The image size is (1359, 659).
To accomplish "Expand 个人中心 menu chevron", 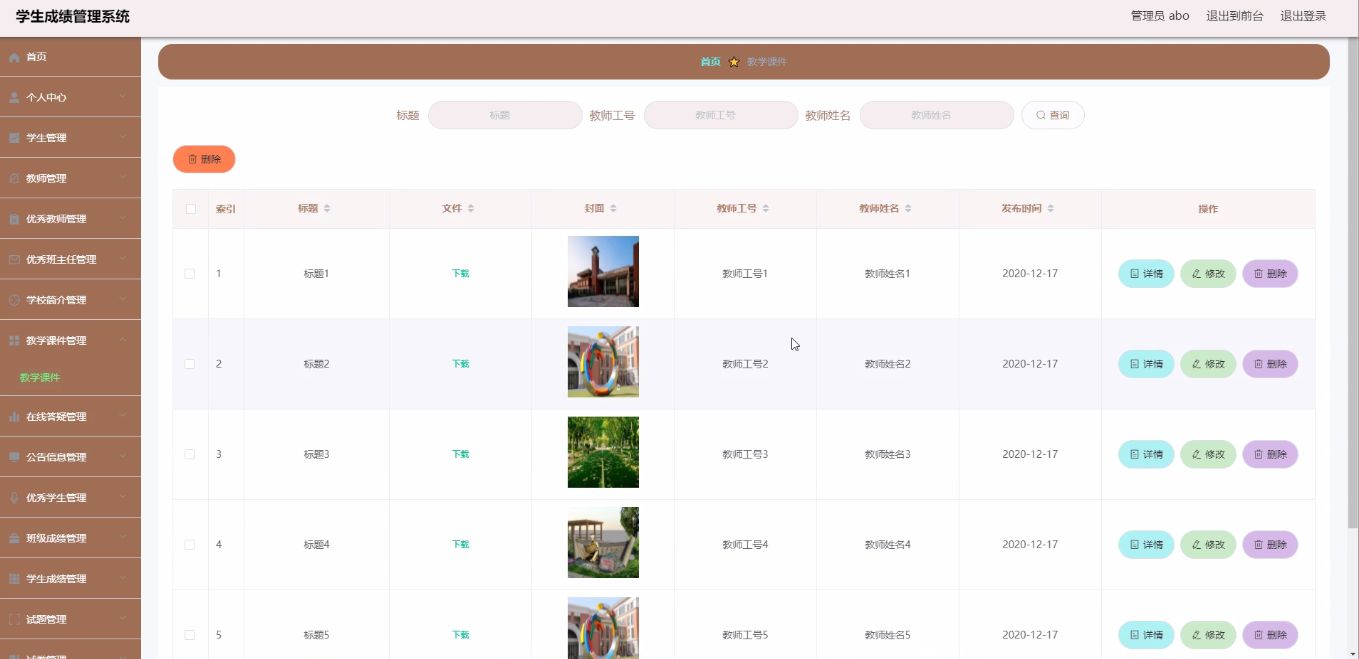I will tap(122, 98).
